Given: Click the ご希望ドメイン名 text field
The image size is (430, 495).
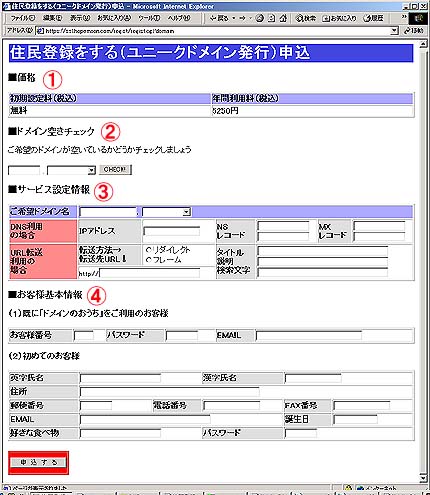Looking at the screenshot, I should click(x=108, y=212).
